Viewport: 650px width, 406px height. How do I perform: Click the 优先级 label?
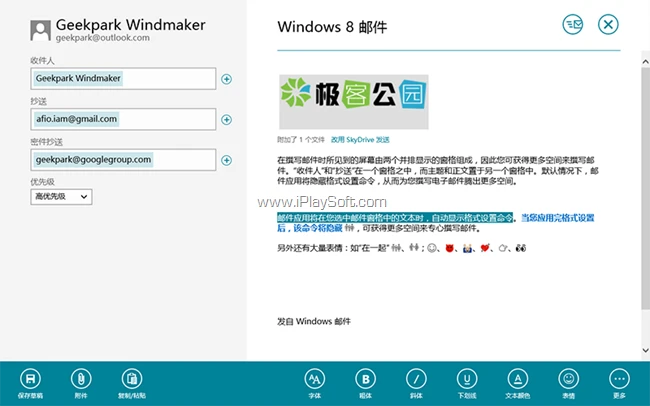tap(42, 182)
